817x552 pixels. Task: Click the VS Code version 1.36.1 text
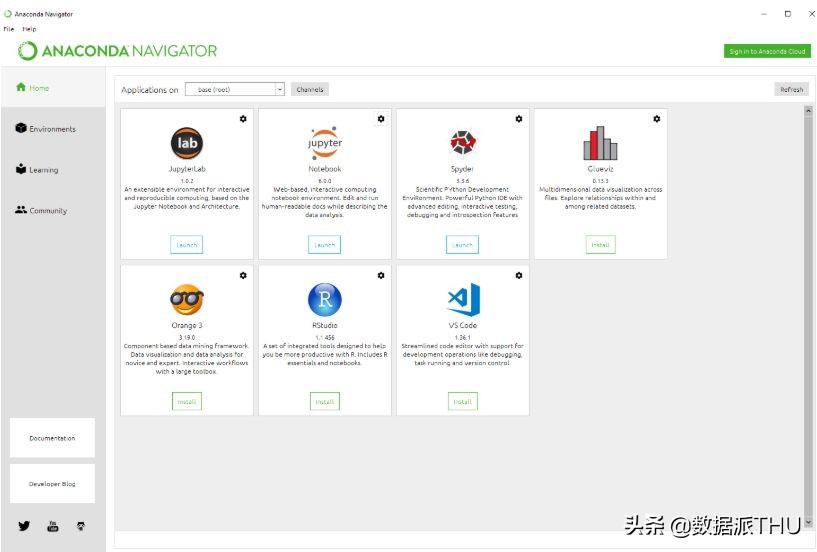(x=463, y=337)
